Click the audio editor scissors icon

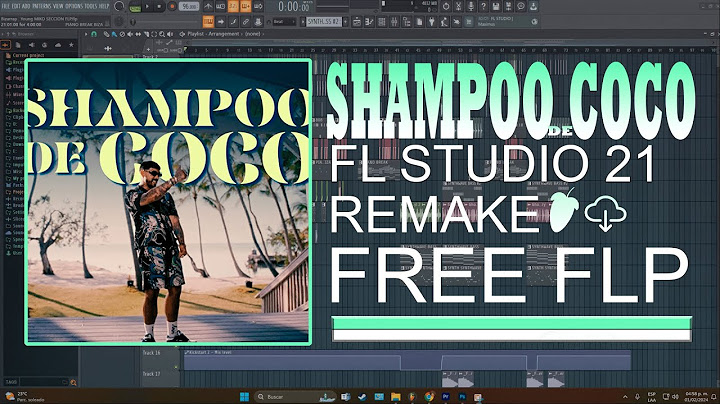point(459,6)
